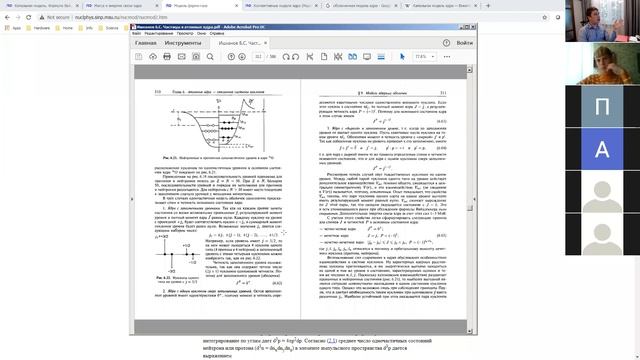Switch to the Главная tab

[146, 43]
